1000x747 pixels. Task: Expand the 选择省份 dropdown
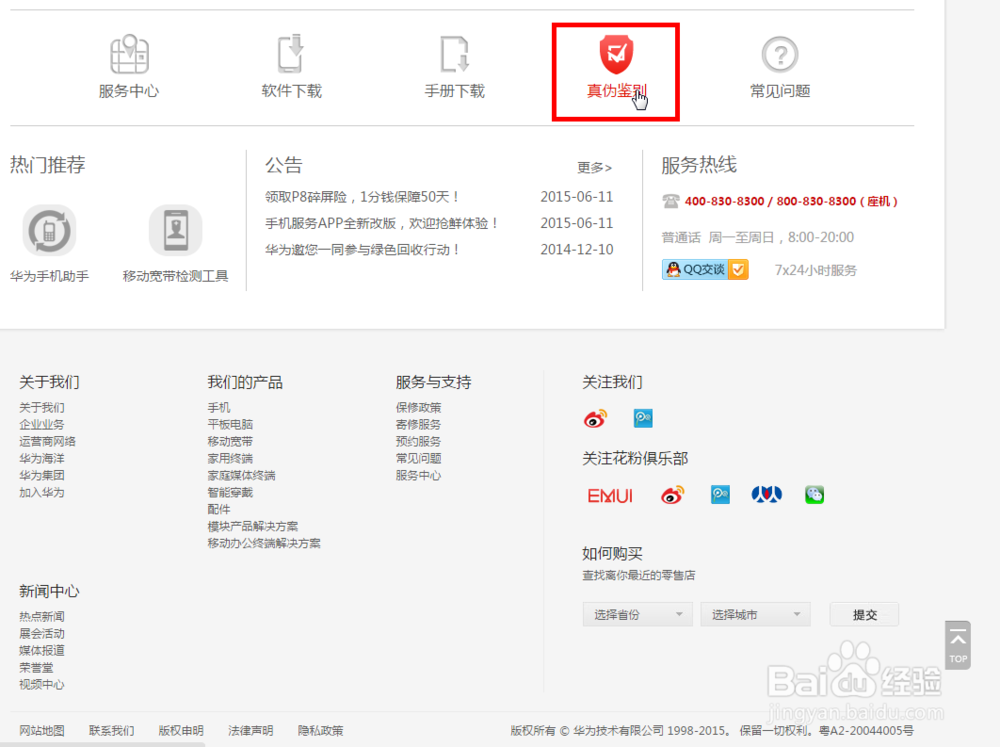pos(637,614)
